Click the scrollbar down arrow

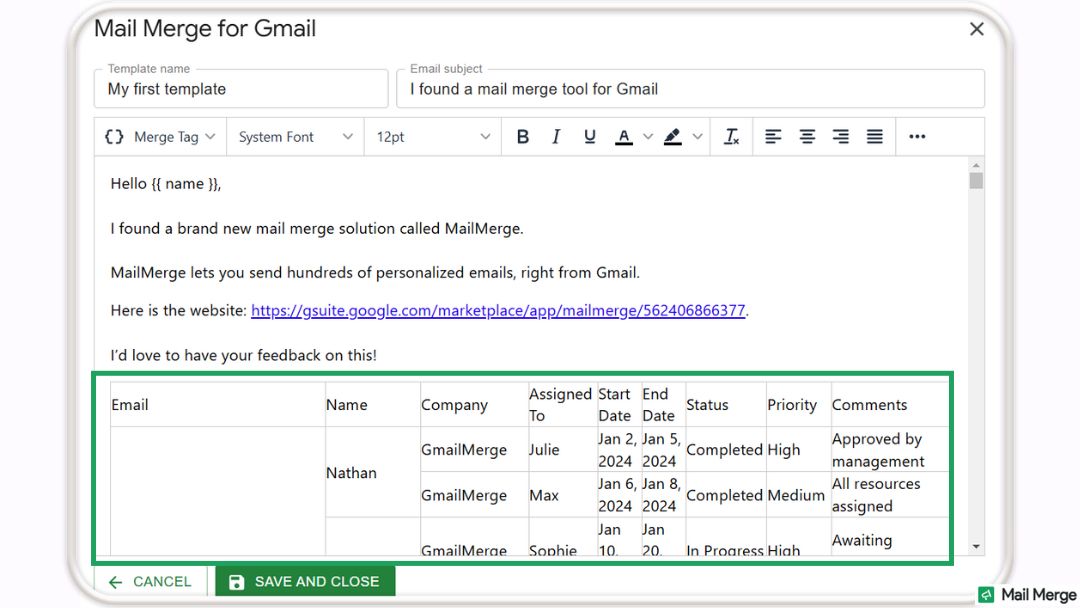coord(976,547)
